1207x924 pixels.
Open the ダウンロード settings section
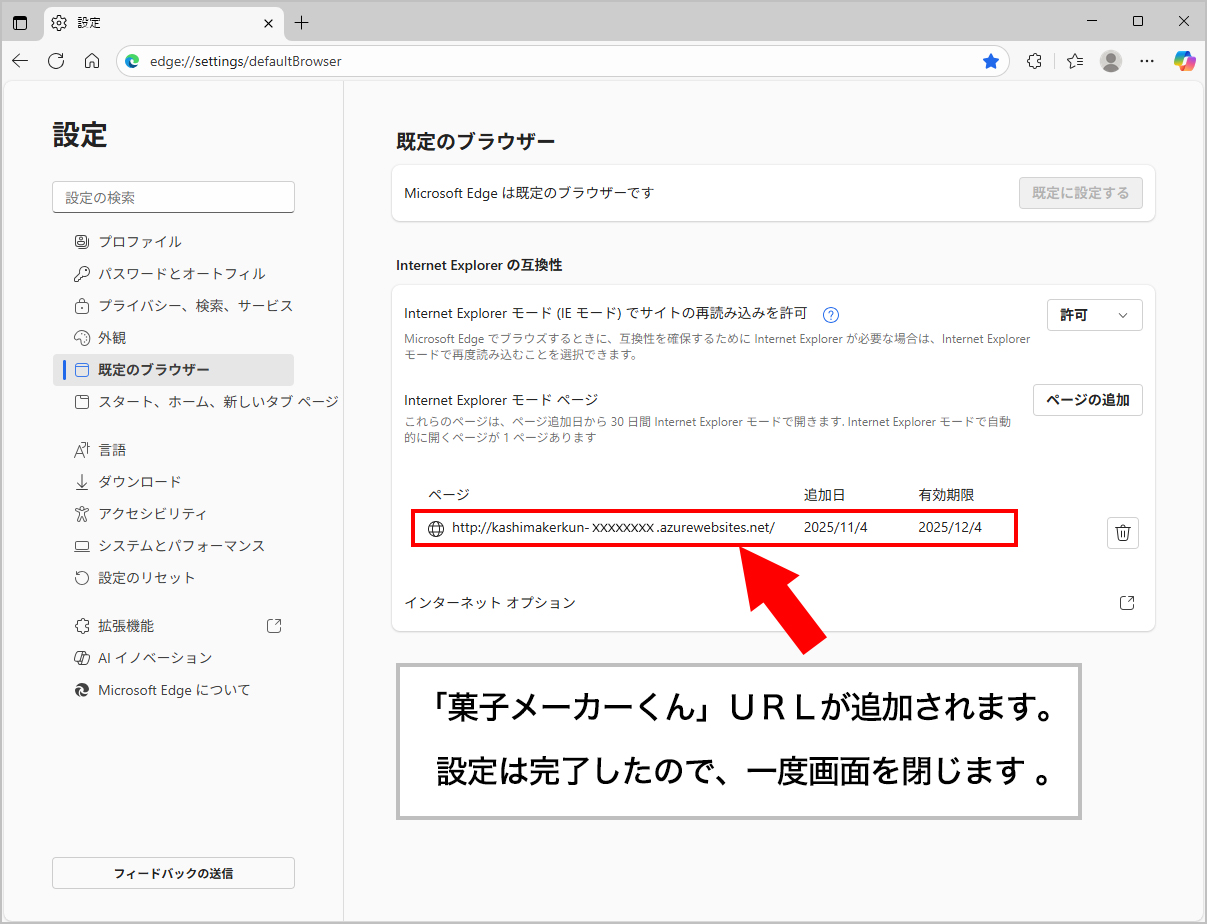coord(139,482)
